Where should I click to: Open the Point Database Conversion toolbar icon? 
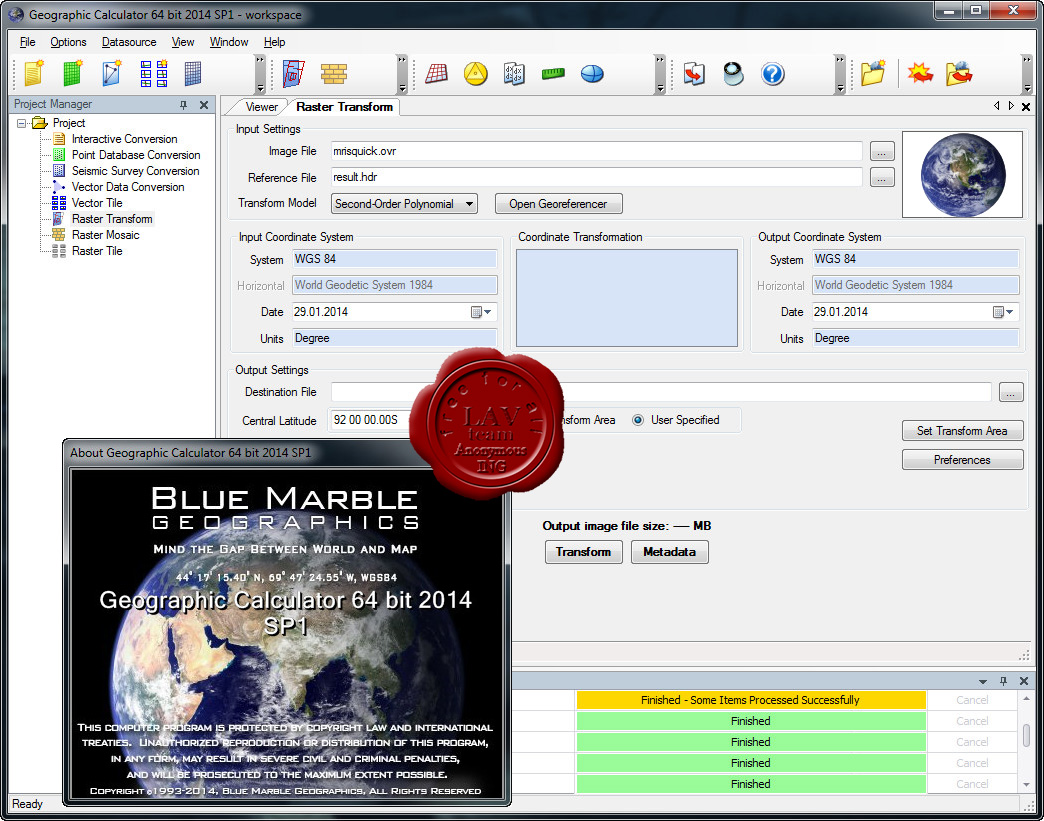pyautogui.click(x=72, y=73)
